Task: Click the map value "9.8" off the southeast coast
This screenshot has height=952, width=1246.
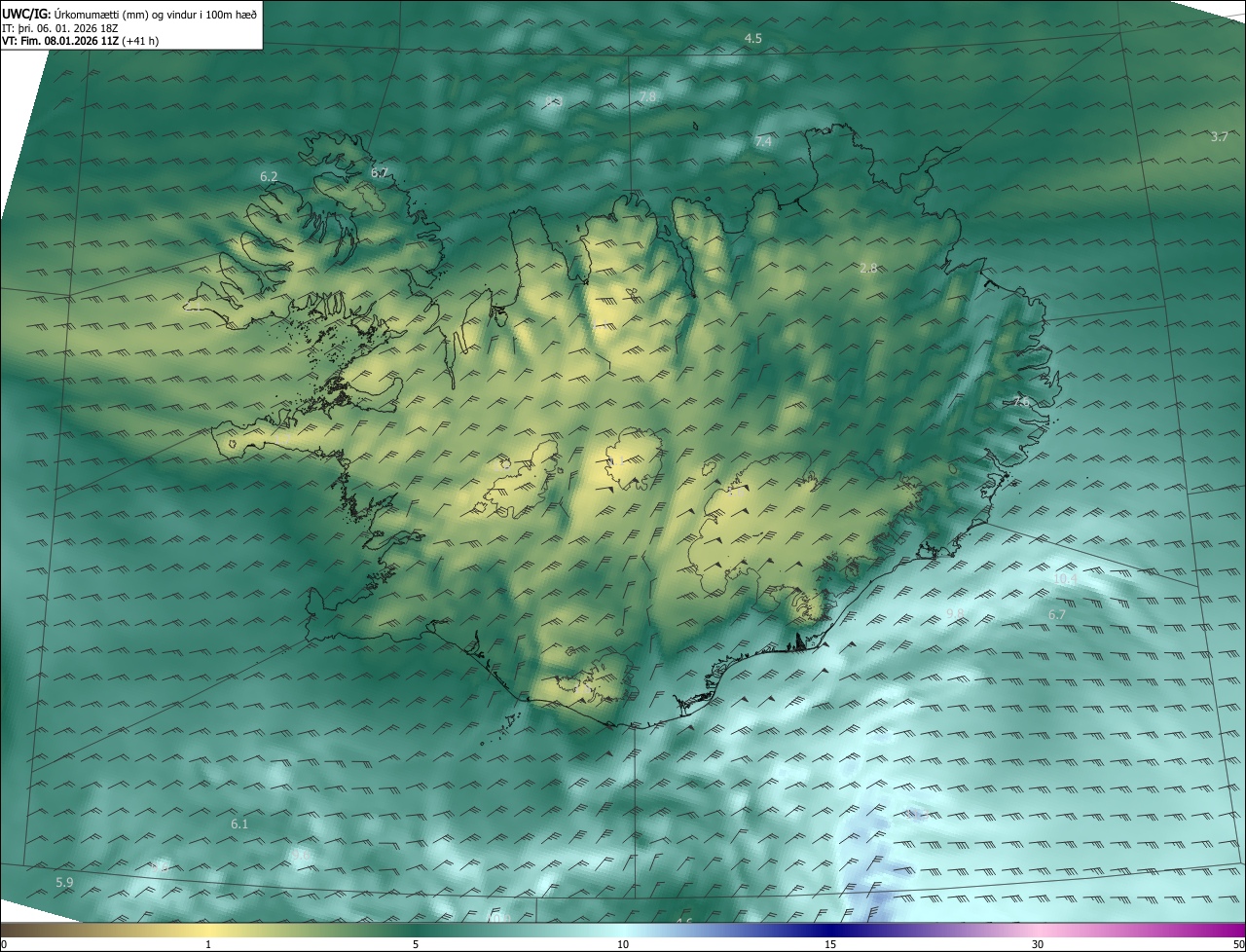Action: 955,613
